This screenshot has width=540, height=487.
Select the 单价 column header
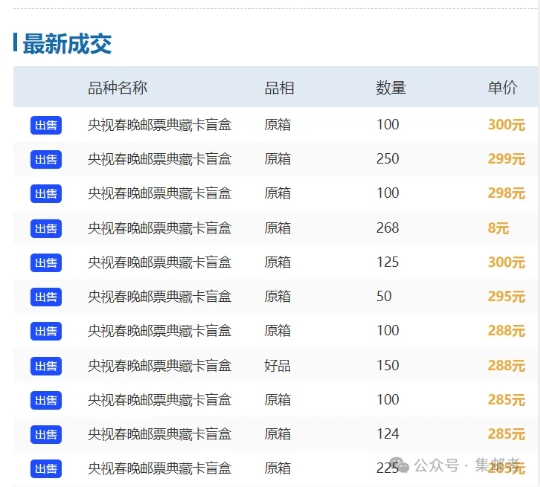pyautogui.click(x=502, y=88)
